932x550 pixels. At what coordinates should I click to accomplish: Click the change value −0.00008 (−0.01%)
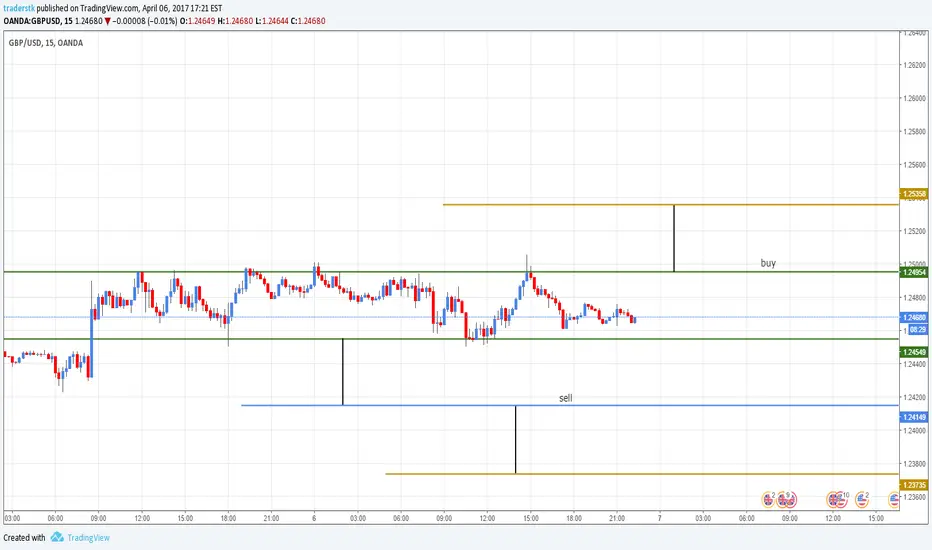tap(145, 21)
